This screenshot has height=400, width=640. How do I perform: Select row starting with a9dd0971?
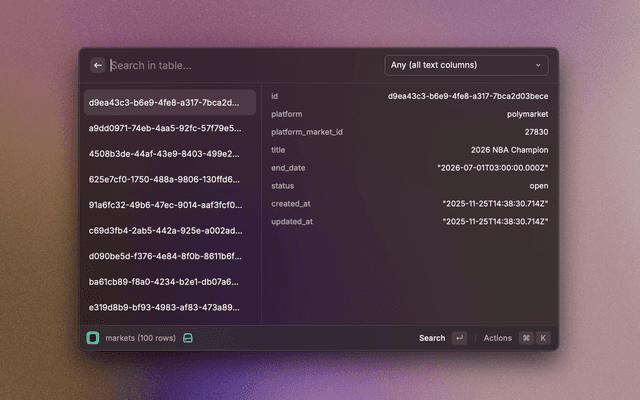point(165,128)
